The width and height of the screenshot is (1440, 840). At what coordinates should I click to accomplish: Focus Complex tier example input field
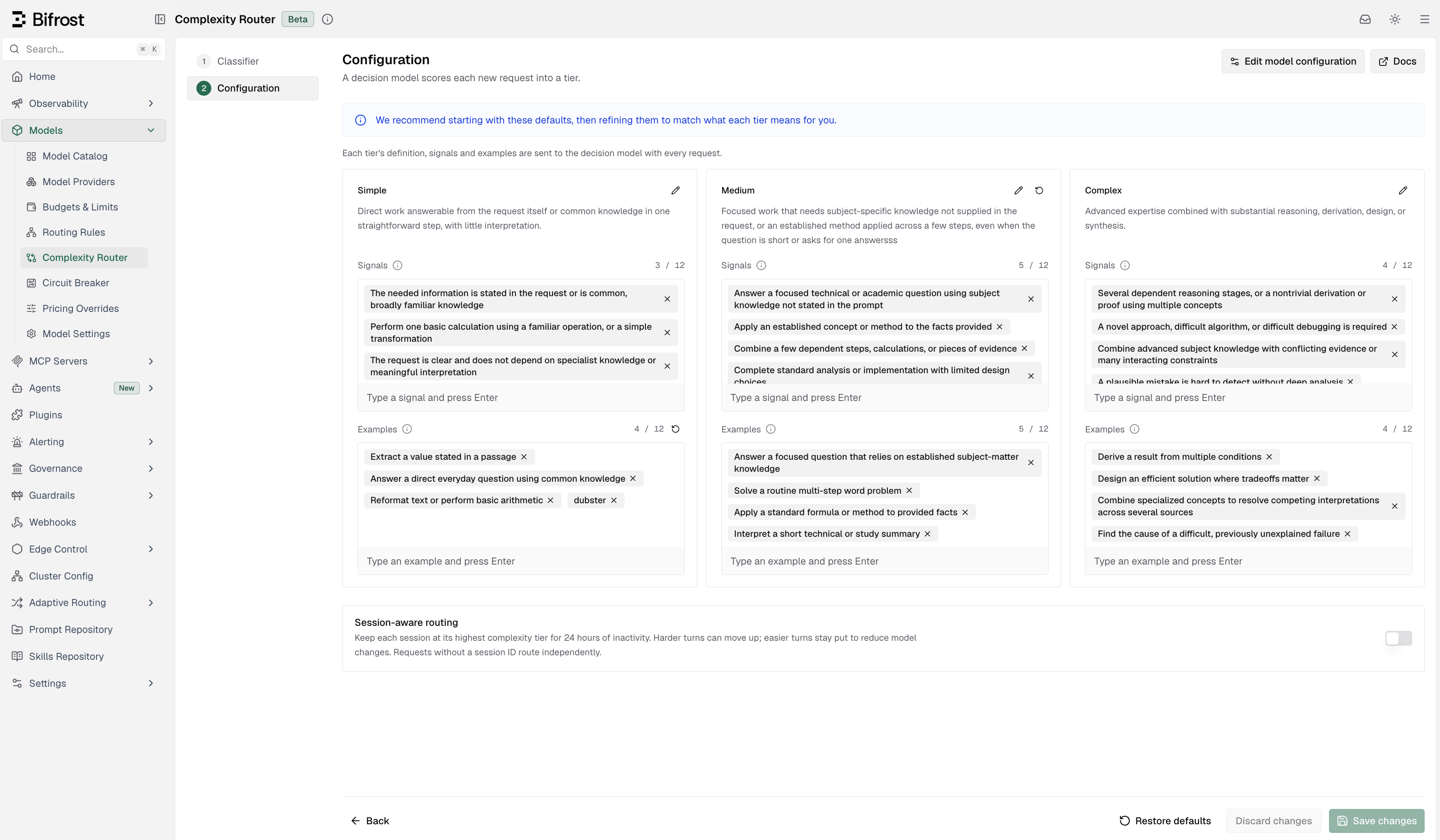1248,561
